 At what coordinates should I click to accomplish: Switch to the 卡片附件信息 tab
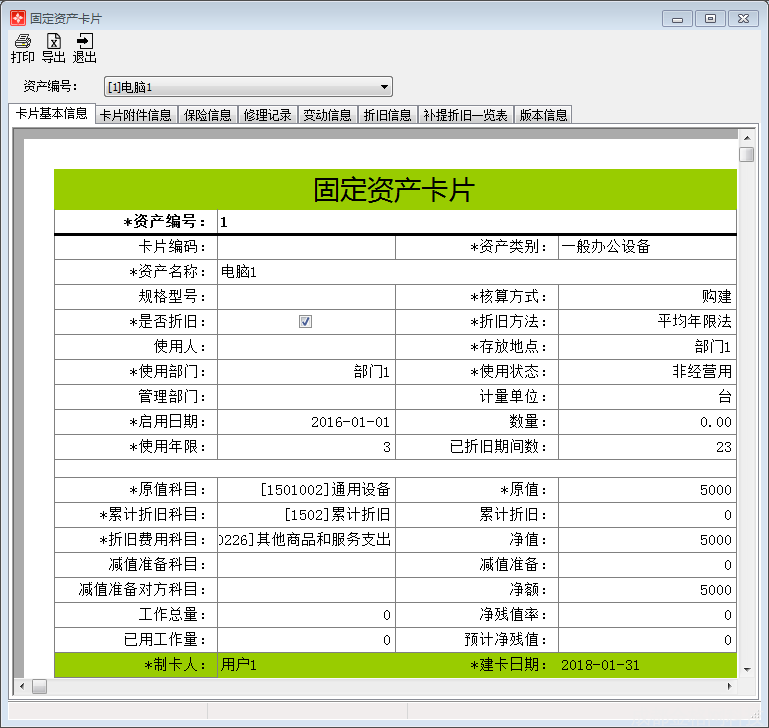click(x=136, y=115)
